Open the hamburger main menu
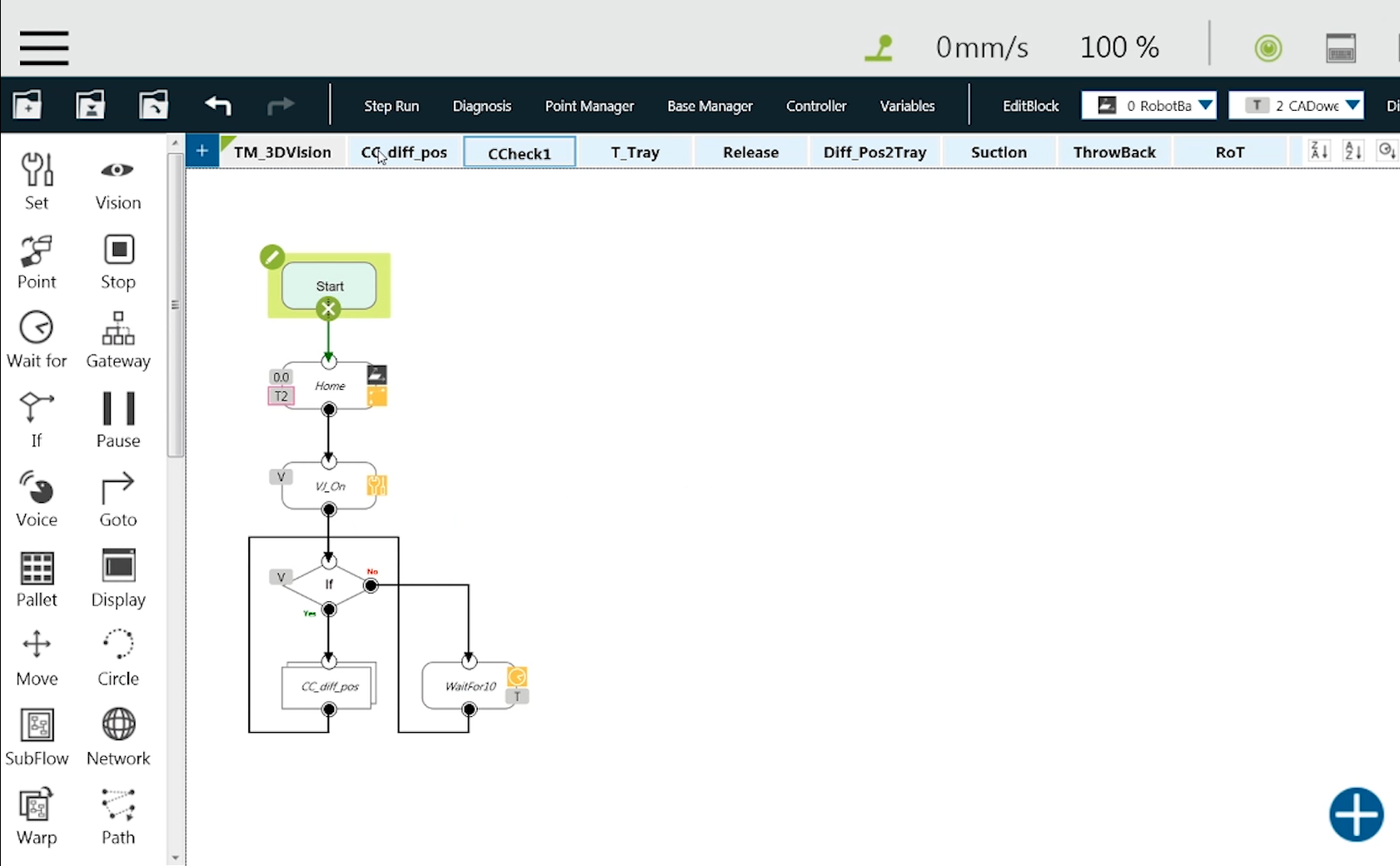 (x=44, y=47)
